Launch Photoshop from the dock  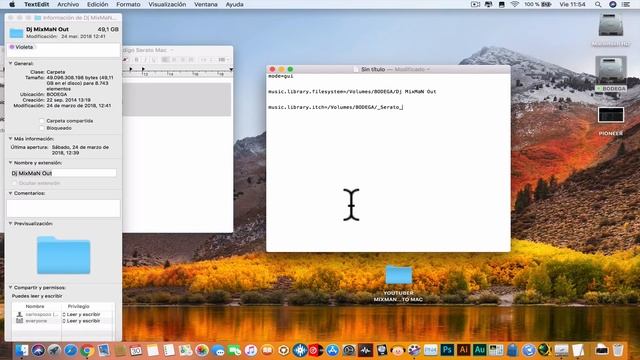click(x=447, y=350)
